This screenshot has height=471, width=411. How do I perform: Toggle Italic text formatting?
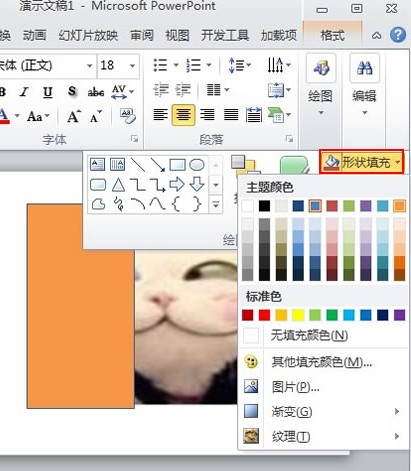tap(24, 92)
